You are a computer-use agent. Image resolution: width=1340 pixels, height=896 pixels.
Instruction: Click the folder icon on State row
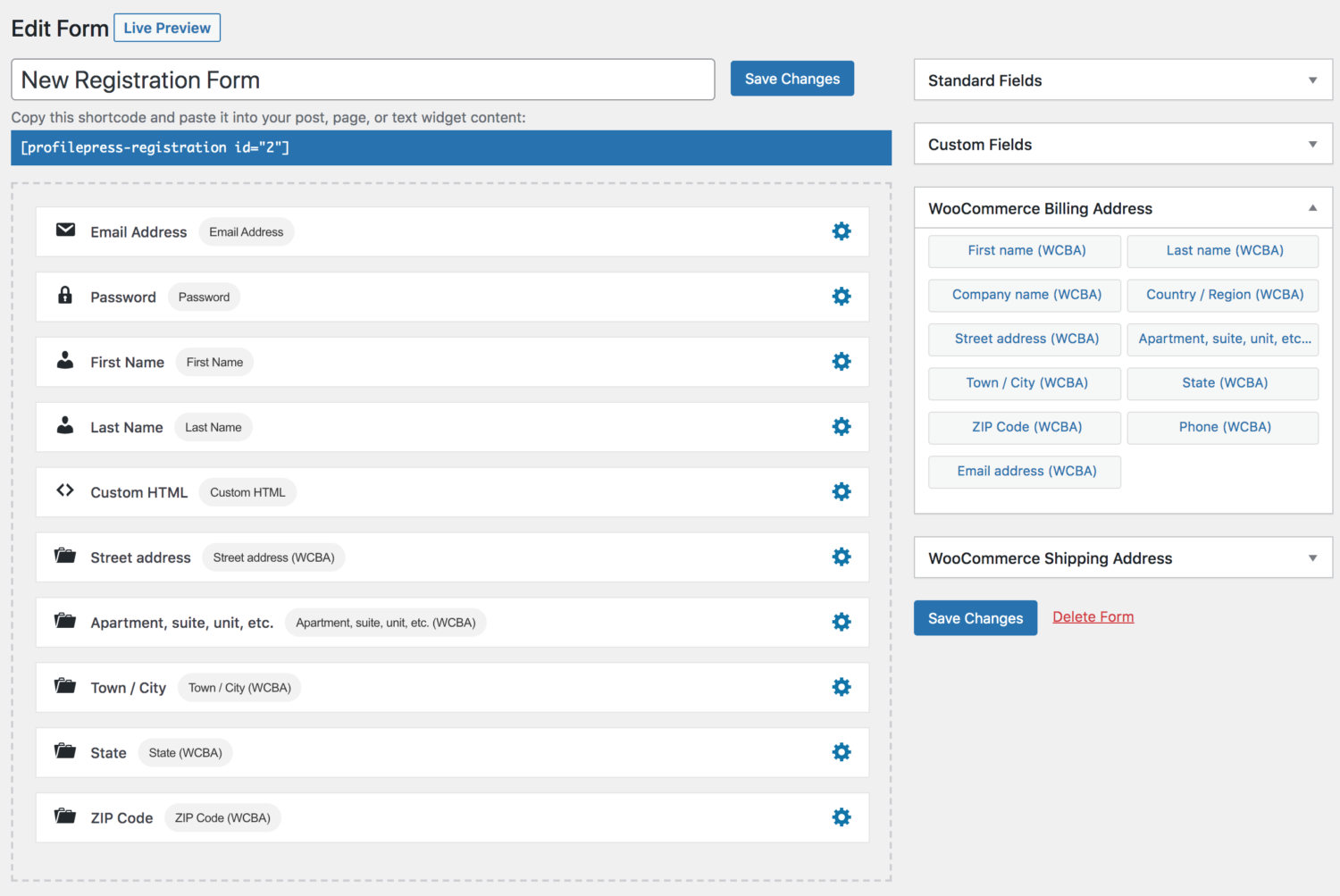click(65, 751)
